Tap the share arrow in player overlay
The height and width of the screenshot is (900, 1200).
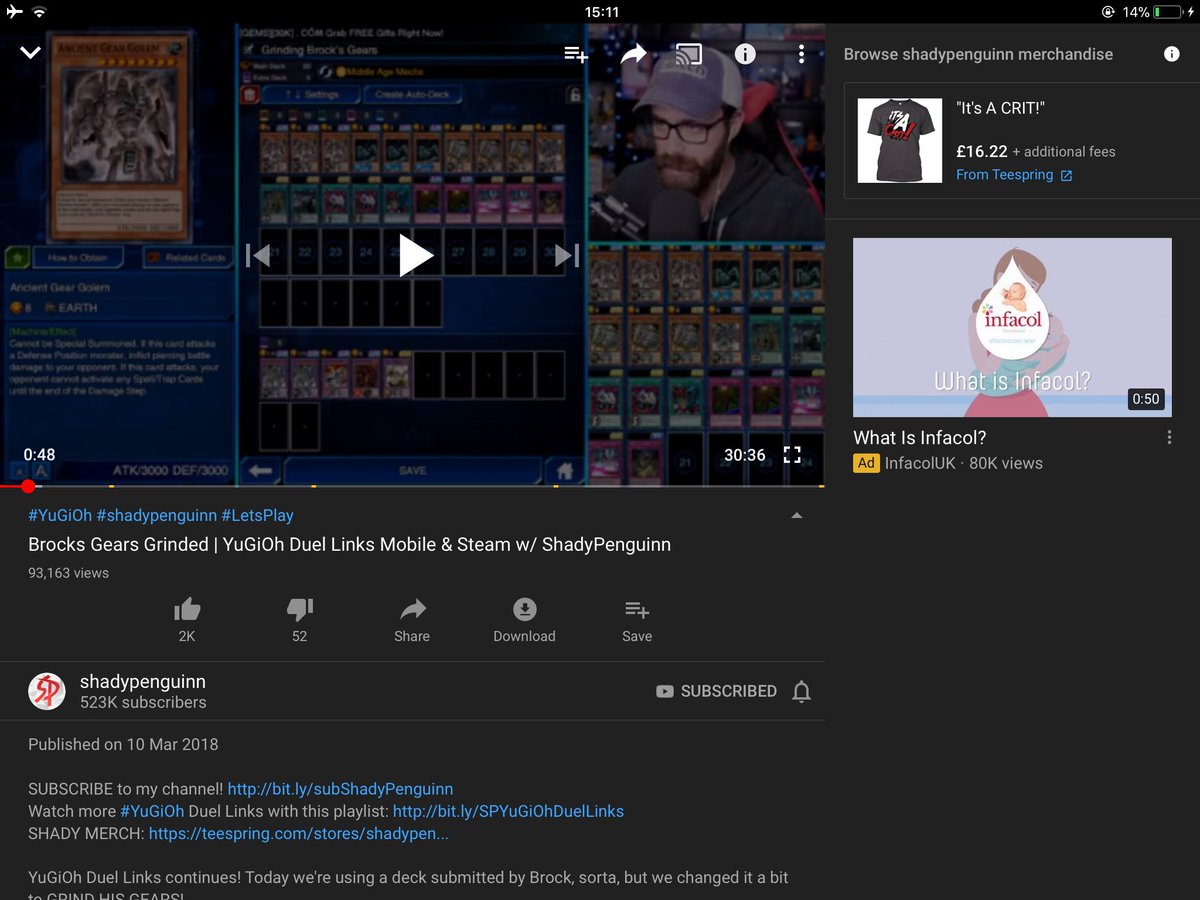633,54
